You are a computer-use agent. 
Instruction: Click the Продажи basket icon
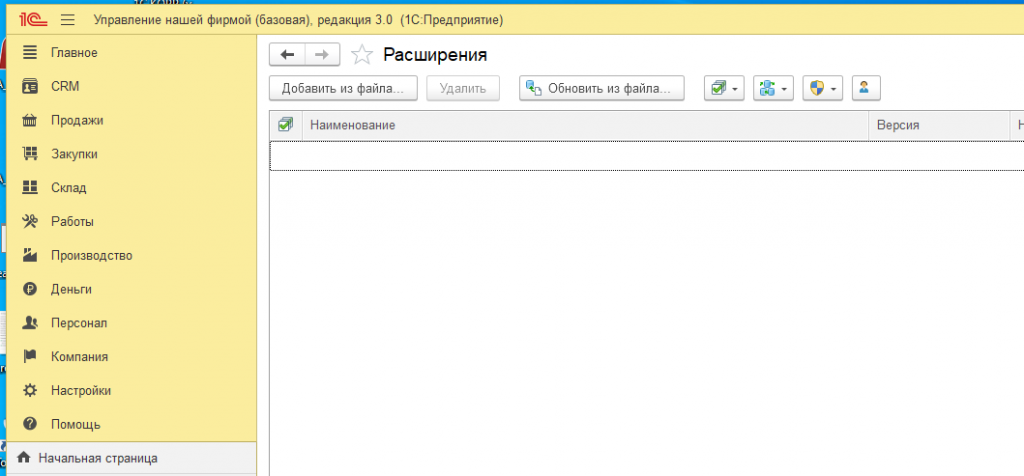(x=30, y=121)
